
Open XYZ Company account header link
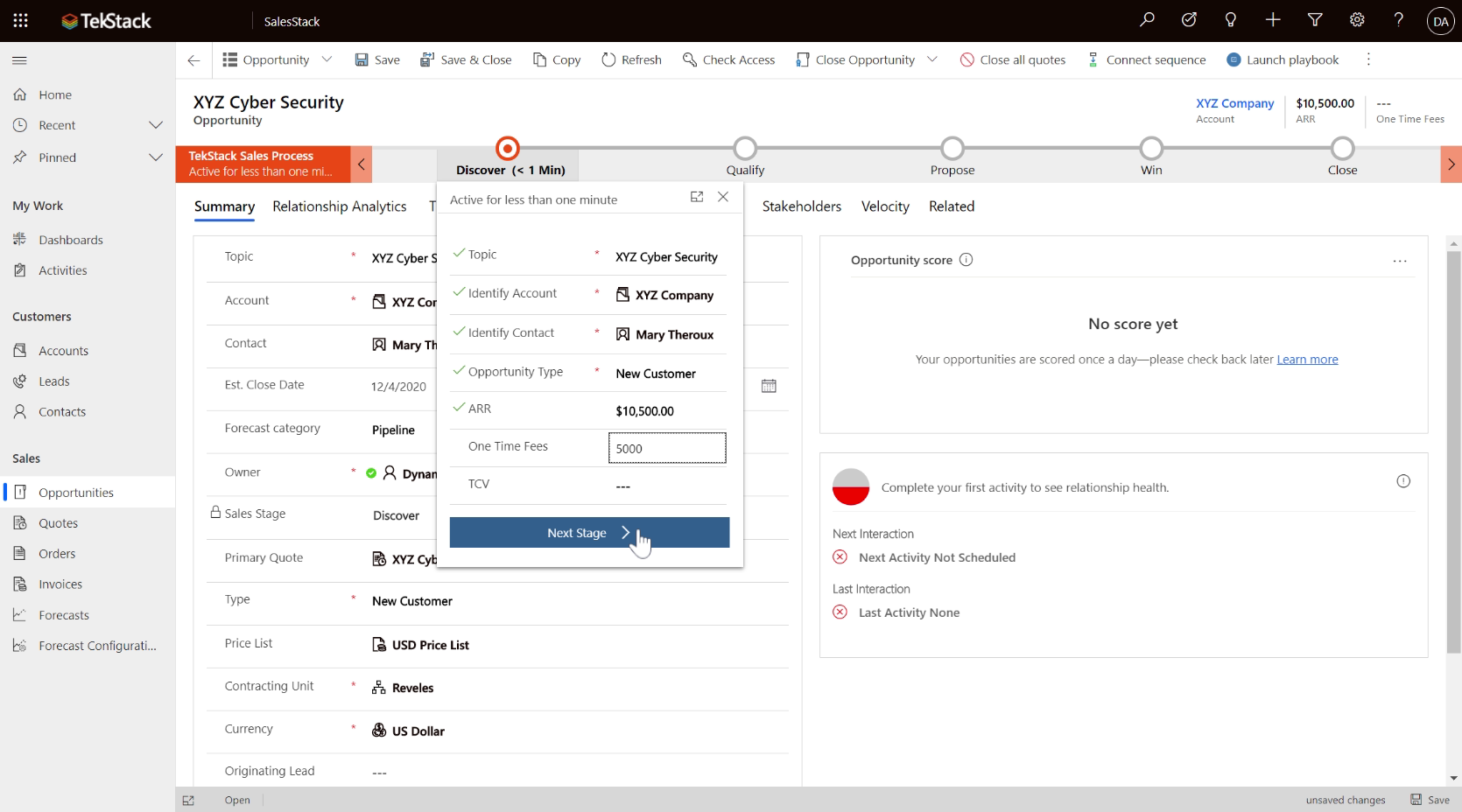[x=1234, y=103]
